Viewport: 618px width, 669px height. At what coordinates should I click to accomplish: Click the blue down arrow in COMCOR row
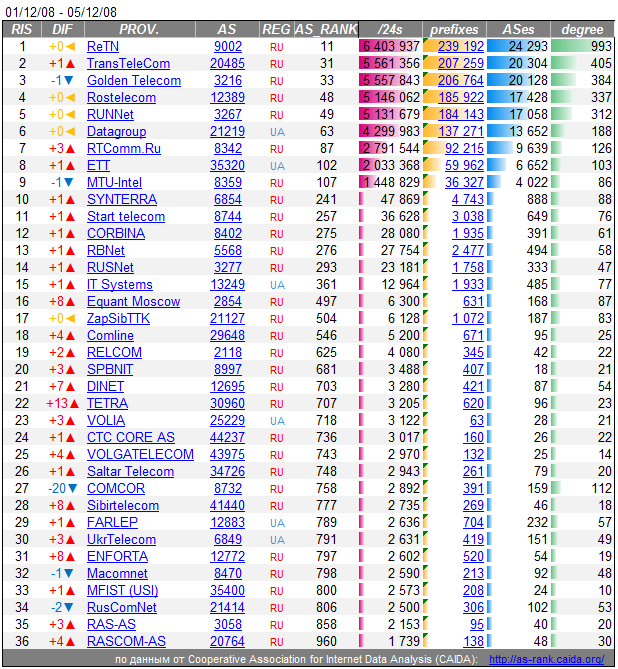(x=73, y=488)
